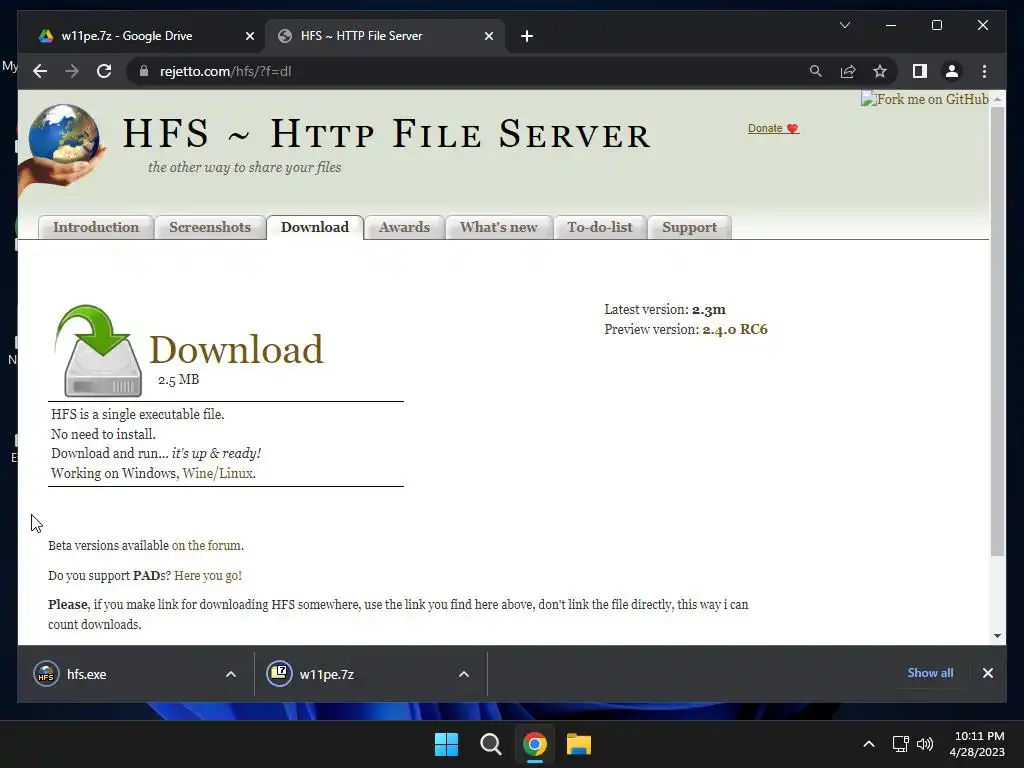
Task: Click preview version 2.4.0 RC6 link
Action: coord(735,329)
